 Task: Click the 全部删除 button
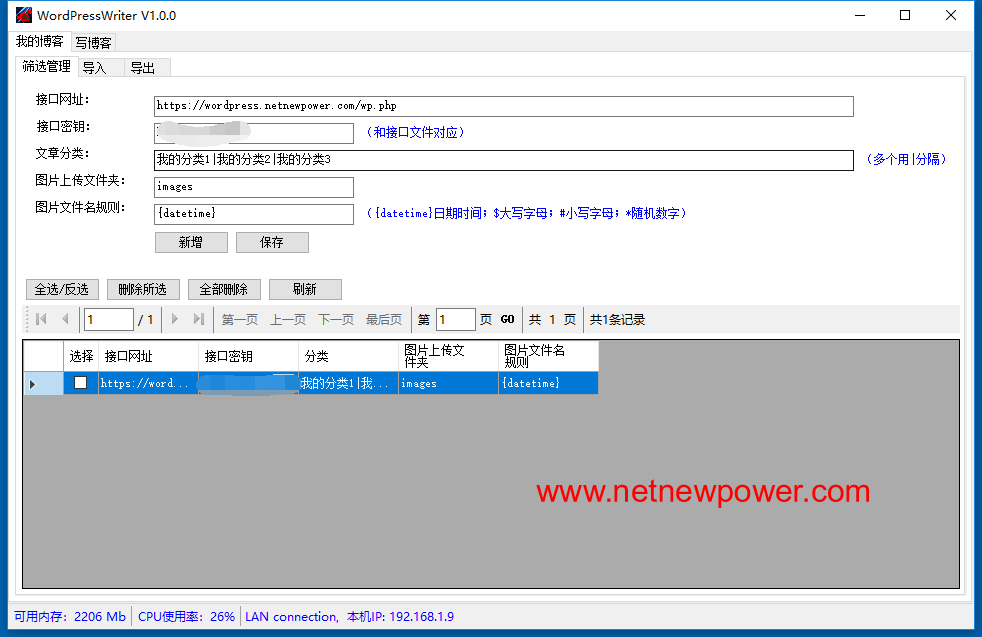tap(224, 289)
